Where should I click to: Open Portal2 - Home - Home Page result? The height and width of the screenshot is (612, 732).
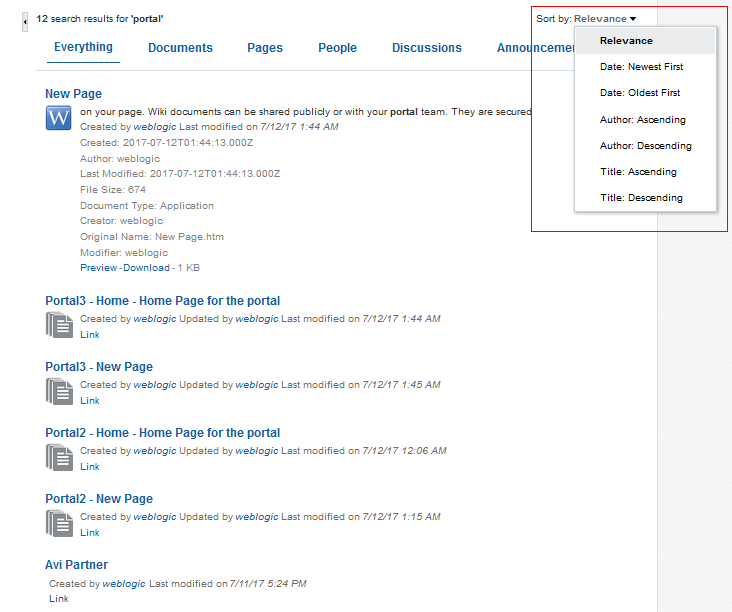[x=162, y=433]
